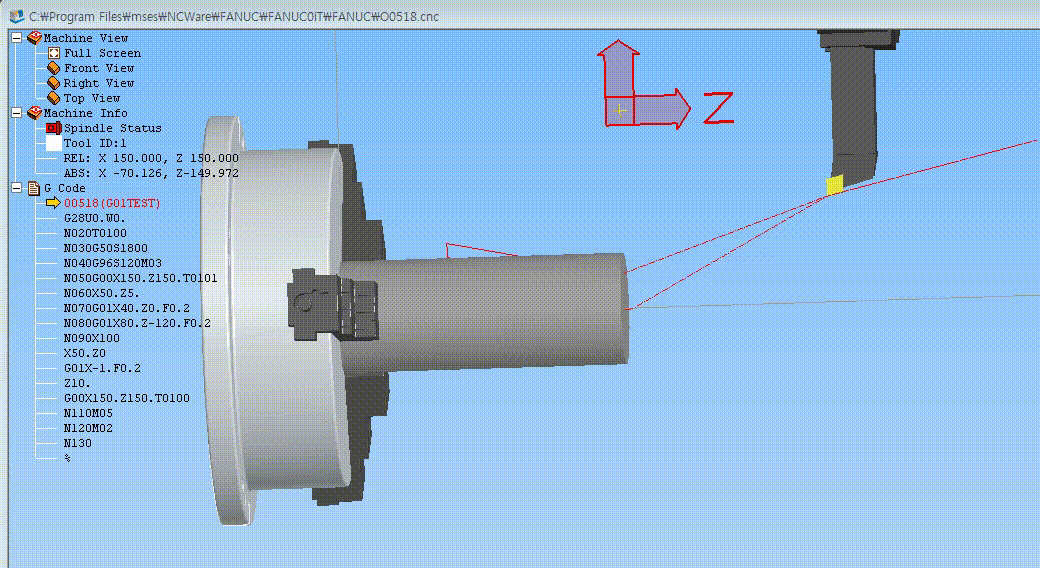Image resolution: width=1040 pixels, height=568 pixels.
Task: Switch to Front View
Action: [99, 68]
